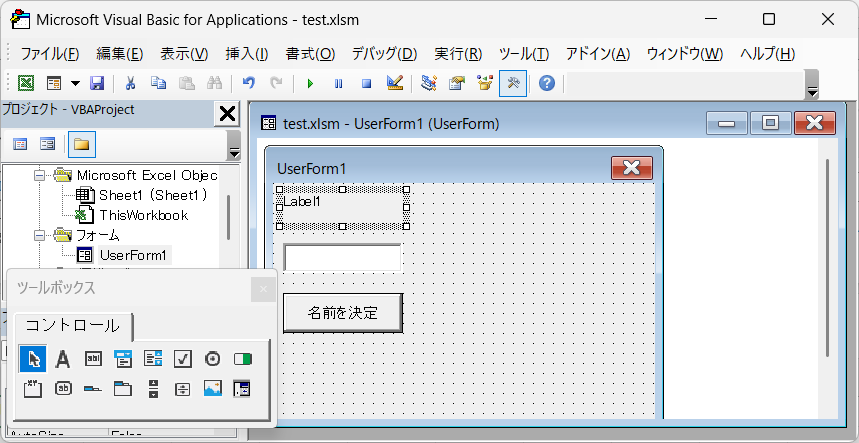The height and width of the screenshot is (443, 859).
Task: Toggle Folders view in project pane
Action: click(82, 145)
